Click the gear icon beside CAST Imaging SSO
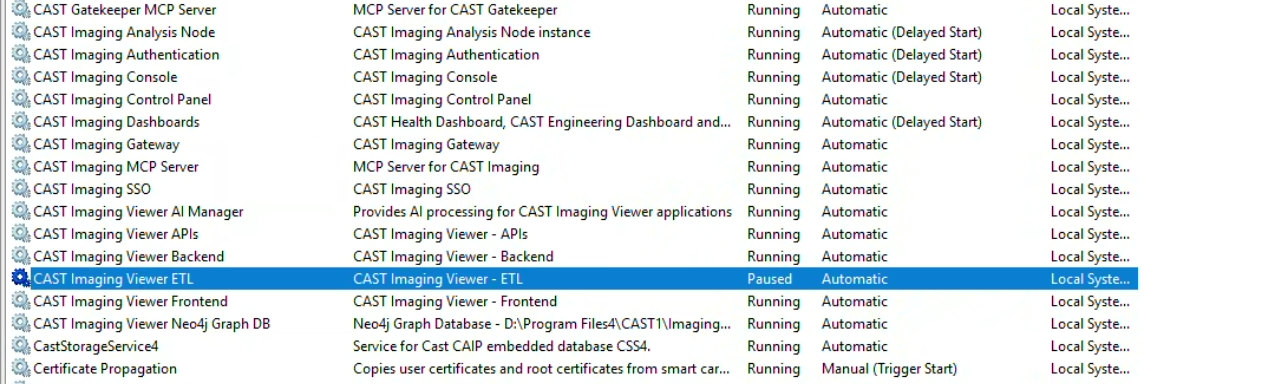The height and width of the screenshot is (384, 1263). [20, 189]
